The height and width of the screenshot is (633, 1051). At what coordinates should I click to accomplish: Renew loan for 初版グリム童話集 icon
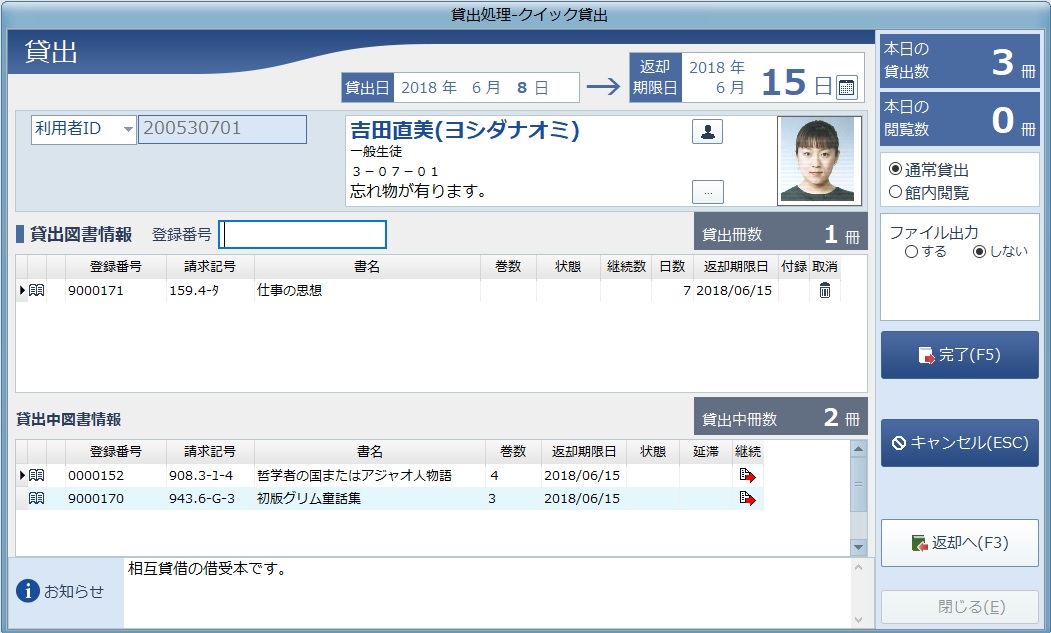[747, 498]
